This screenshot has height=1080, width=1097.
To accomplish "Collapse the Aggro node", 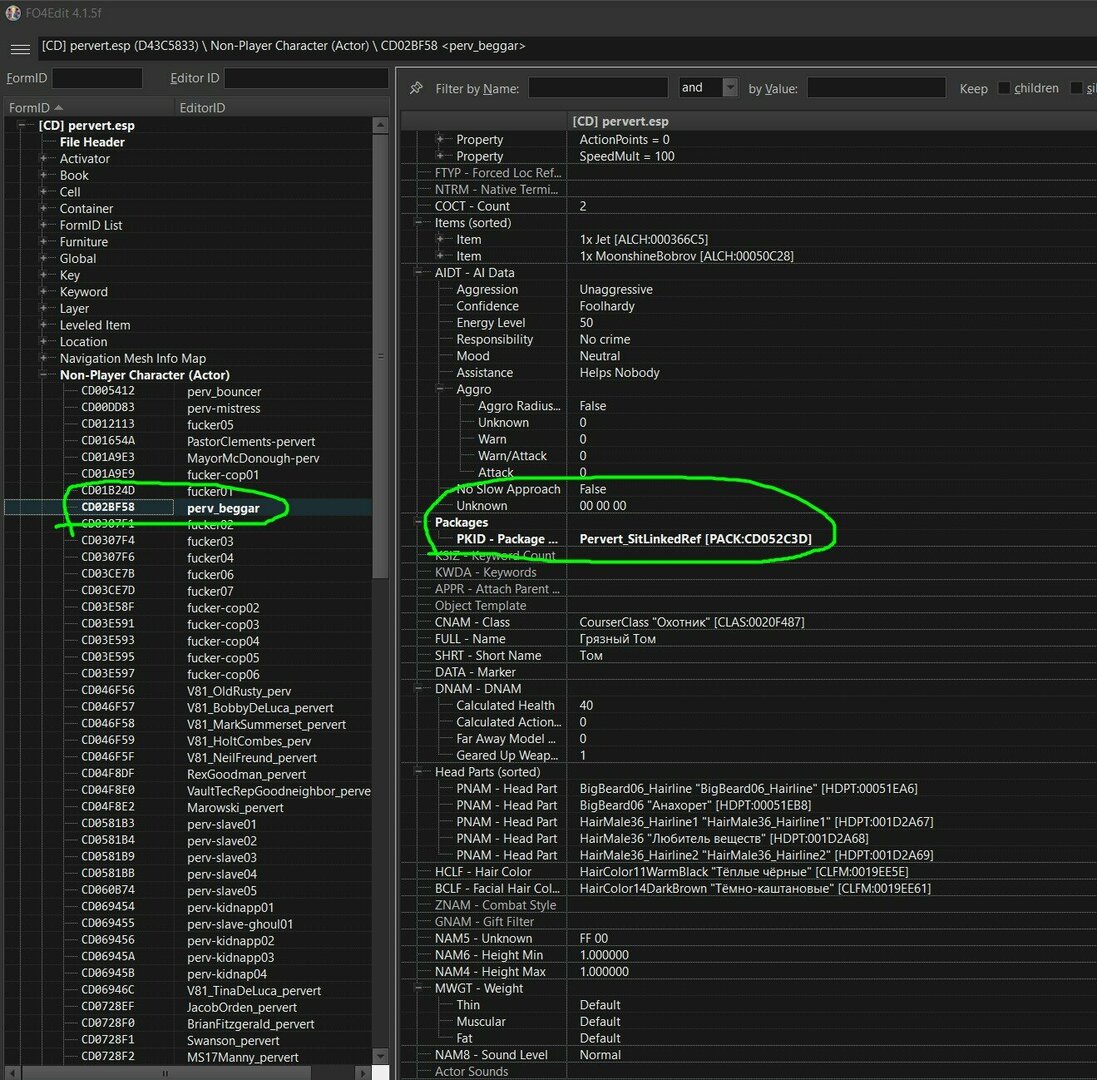I will point(440,389).
